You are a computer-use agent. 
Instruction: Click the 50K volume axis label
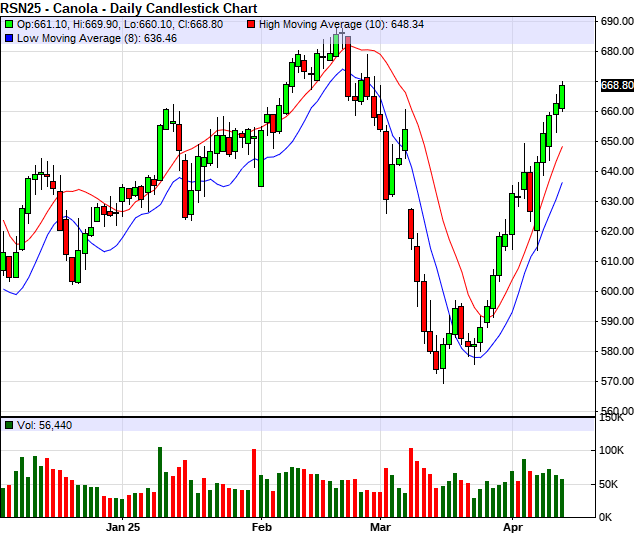point(613,484)
